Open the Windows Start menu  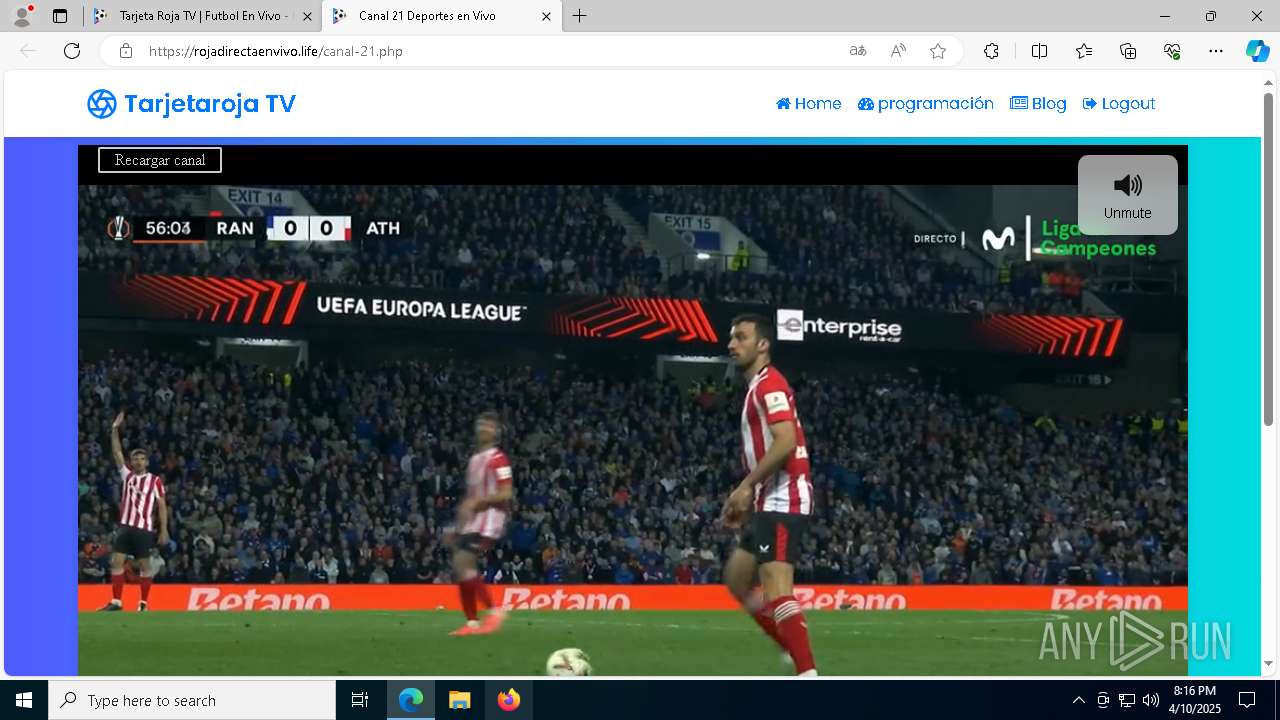pos(24,700)
